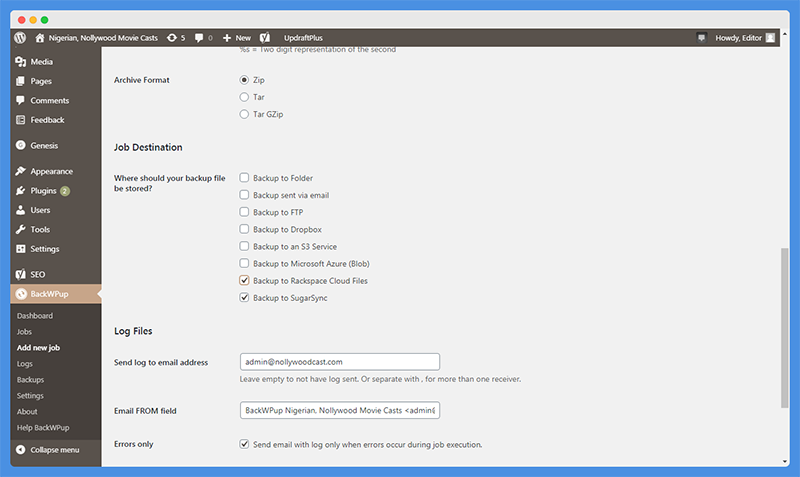Open the UpdraftPlus admin bar menu
The image size is (800, 477).
pos(303,38)
